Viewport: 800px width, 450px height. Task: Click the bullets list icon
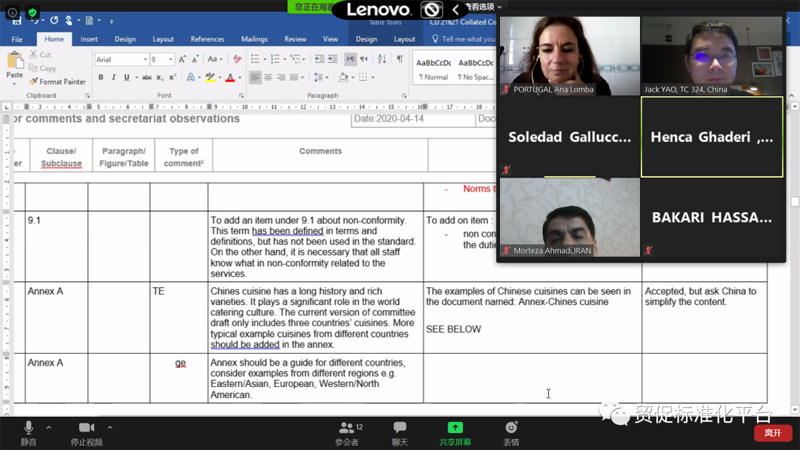pyautogui.click(x=256, y=60)
